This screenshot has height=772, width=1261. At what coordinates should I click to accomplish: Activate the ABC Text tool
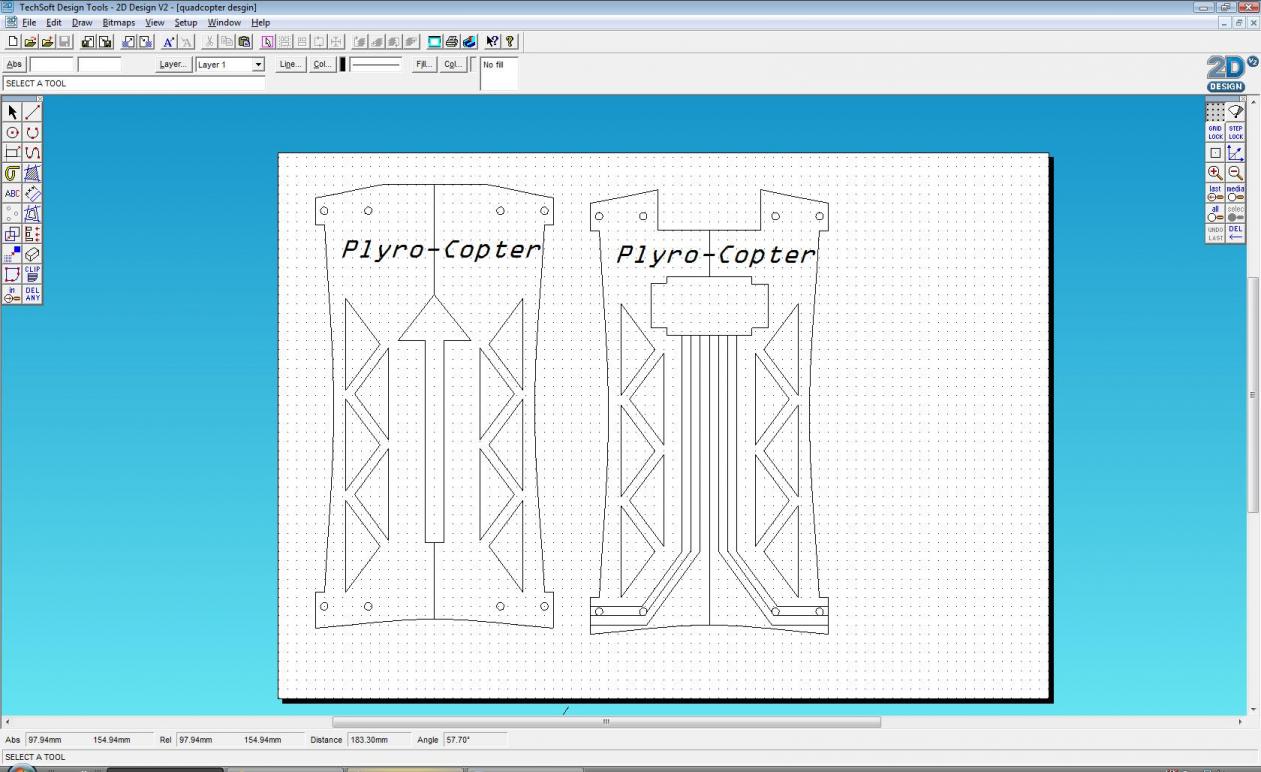tap(12, 193)
